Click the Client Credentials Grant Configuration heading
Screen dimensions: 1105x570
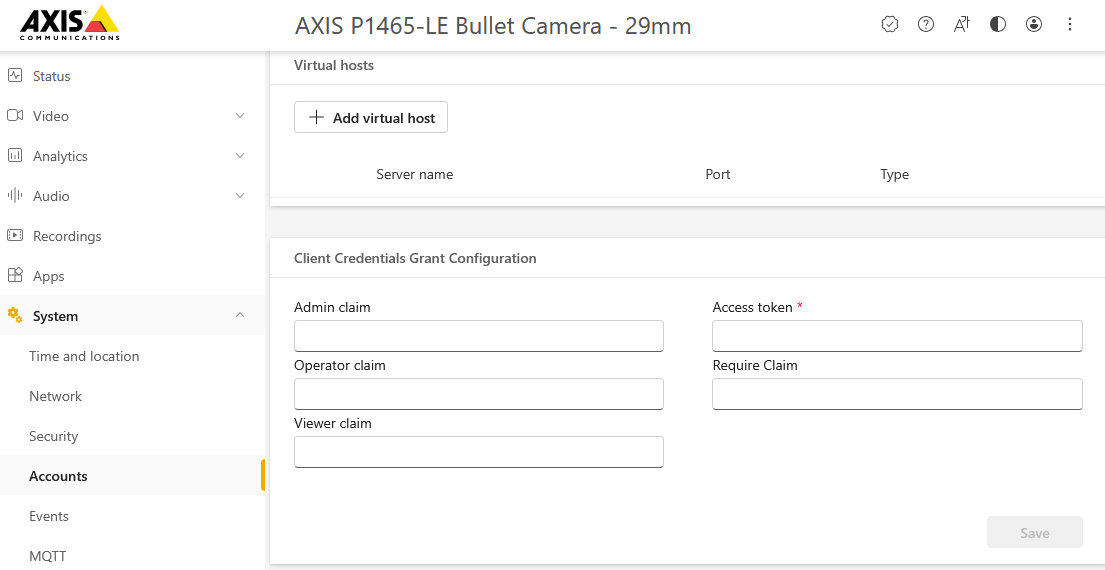coord(415,258)
